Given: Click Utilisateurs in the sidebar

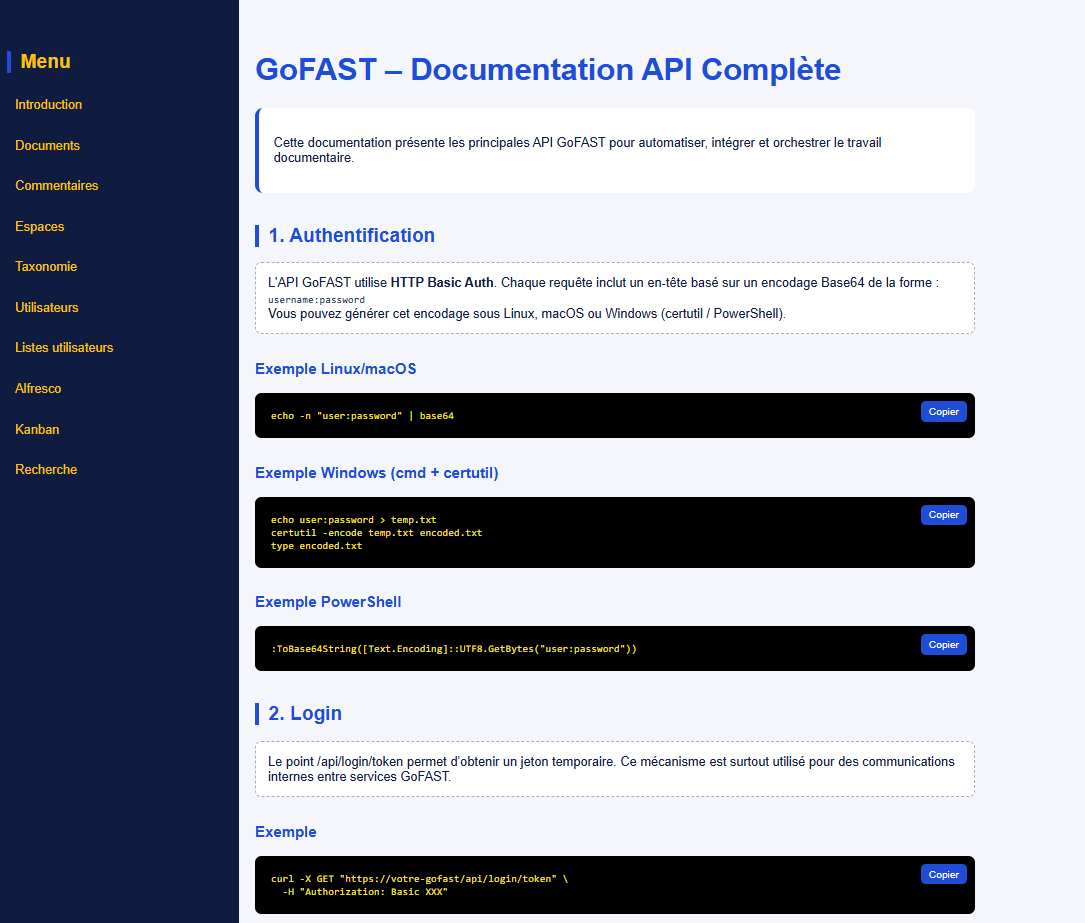Looking at the screenshot, I should (x=47, y=308).
